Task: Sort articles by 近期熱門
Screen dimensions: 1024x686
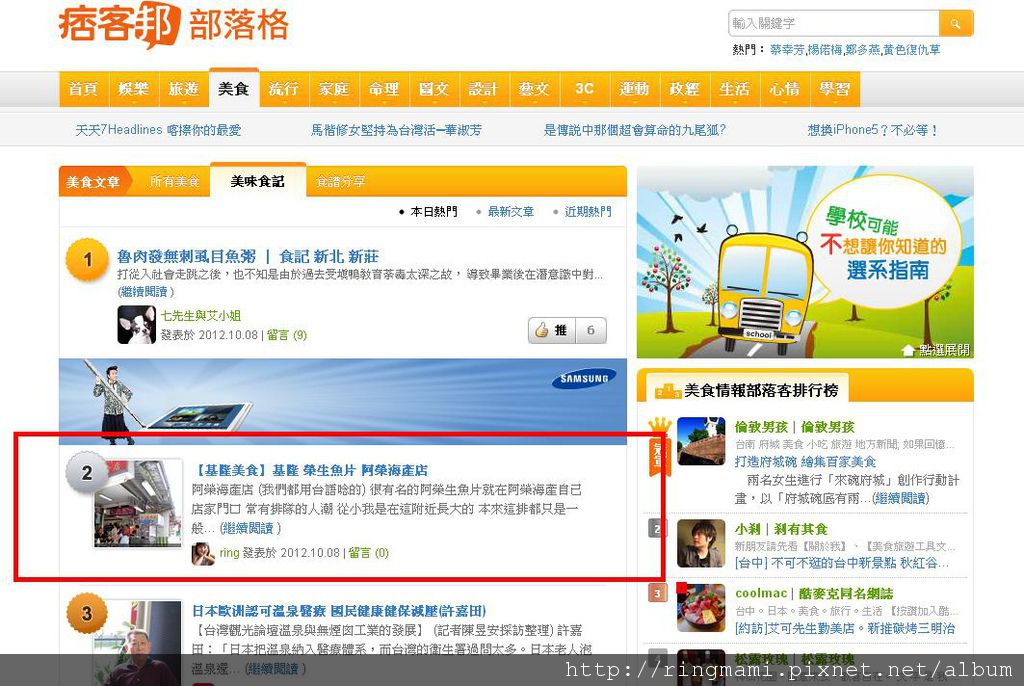Action: pyautogui.click(x=588, y=212)
